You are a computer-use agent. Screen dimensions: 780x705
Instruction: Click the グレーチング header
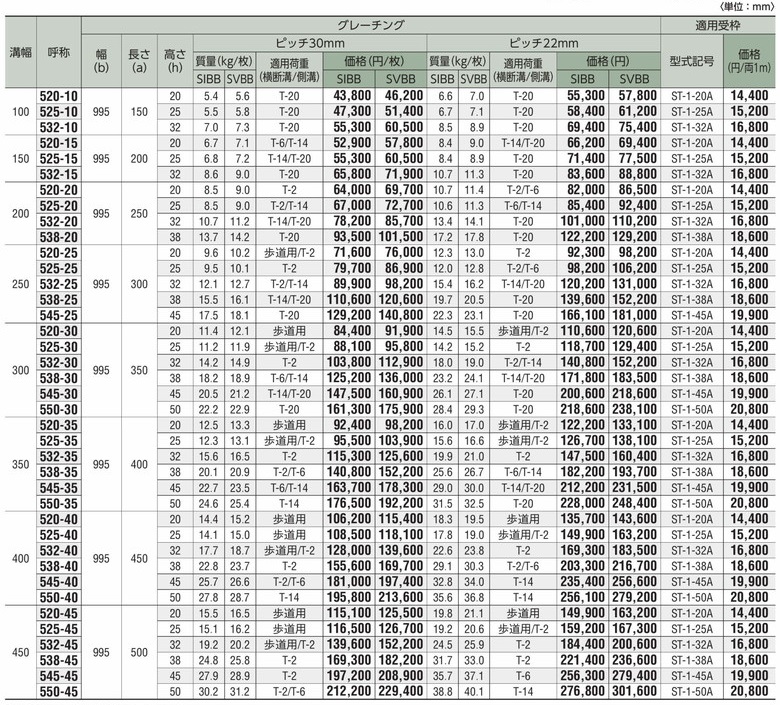coord(371,25)
